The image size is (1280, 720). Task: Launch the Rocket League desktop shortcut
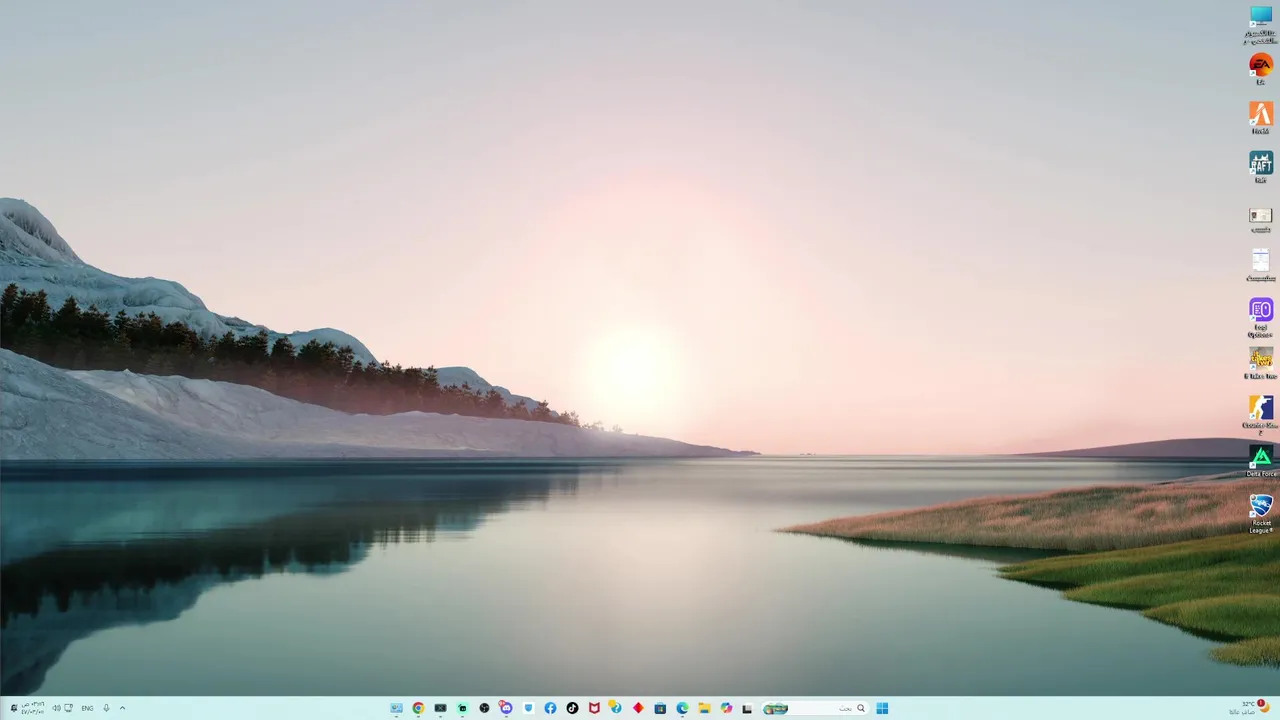point(1261,512)
